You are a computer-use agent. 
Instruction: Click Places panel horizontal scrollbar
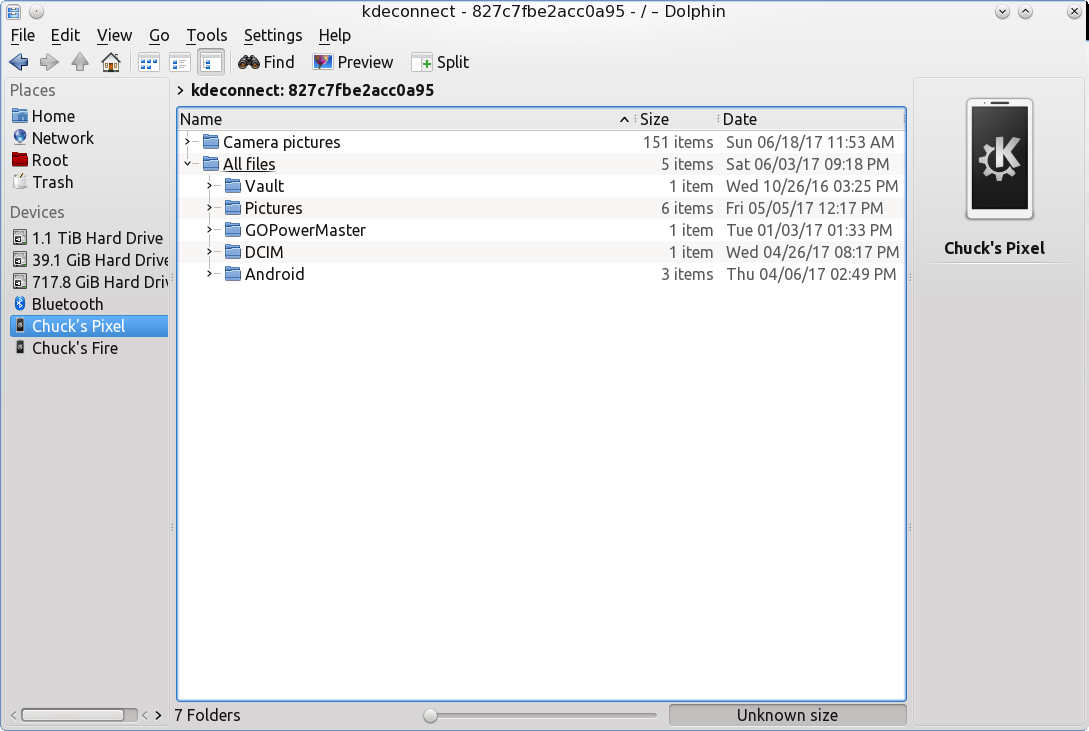pos(80,715)
